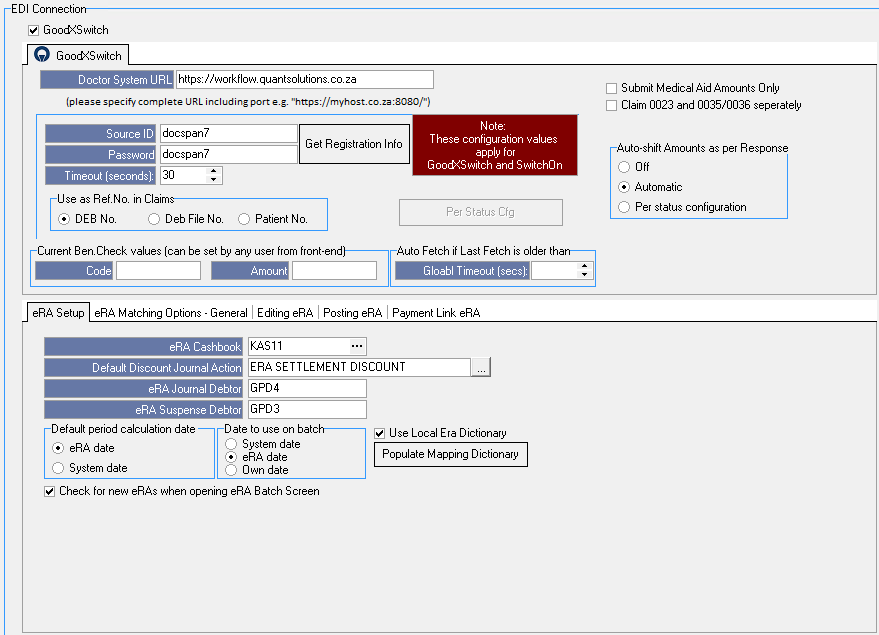Viewport: 879px width, 635px height.
Task: Choose Per status configuration auto-shift option
Action: 624,207
